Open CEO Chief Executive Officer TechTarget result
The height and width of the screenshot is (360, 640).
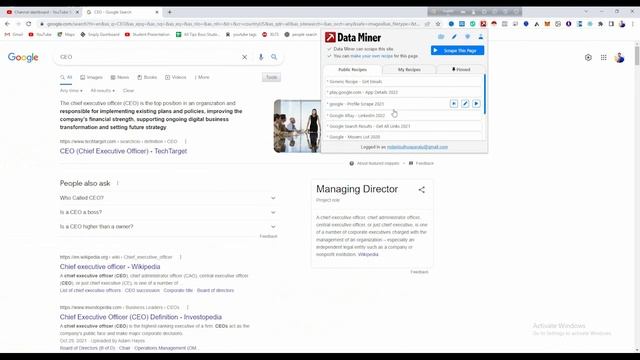(x=123, y=151)
